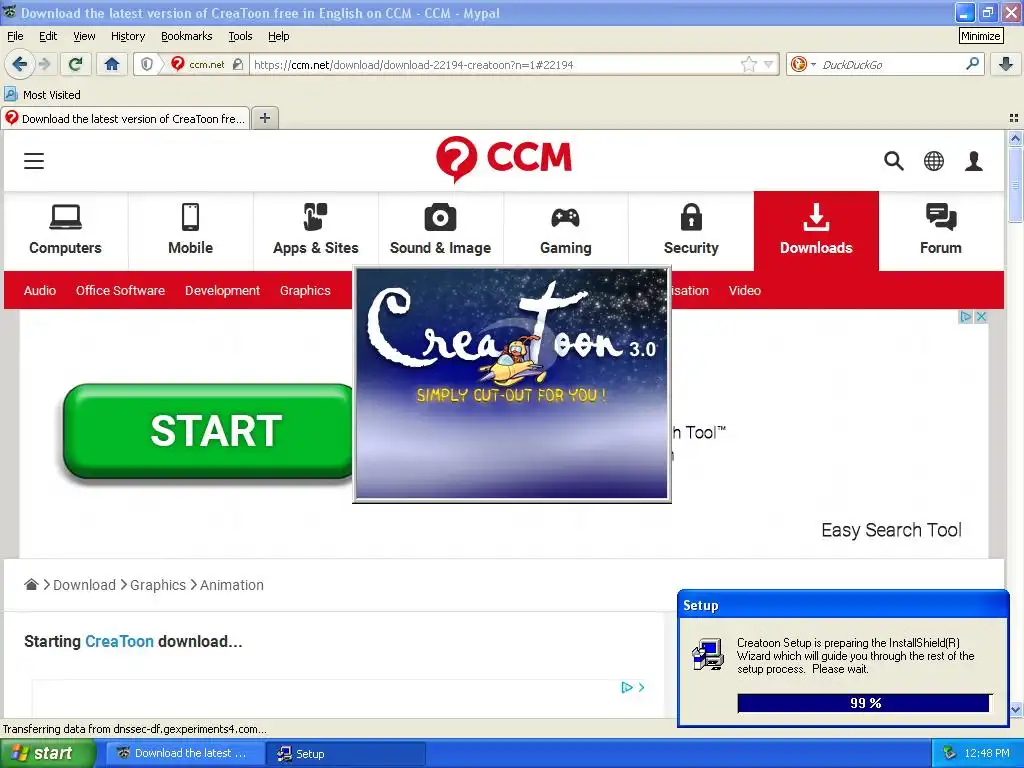Go to the Download breadcrumb
This screenshot has width=1024, height=768.
[x=84, y=585]
